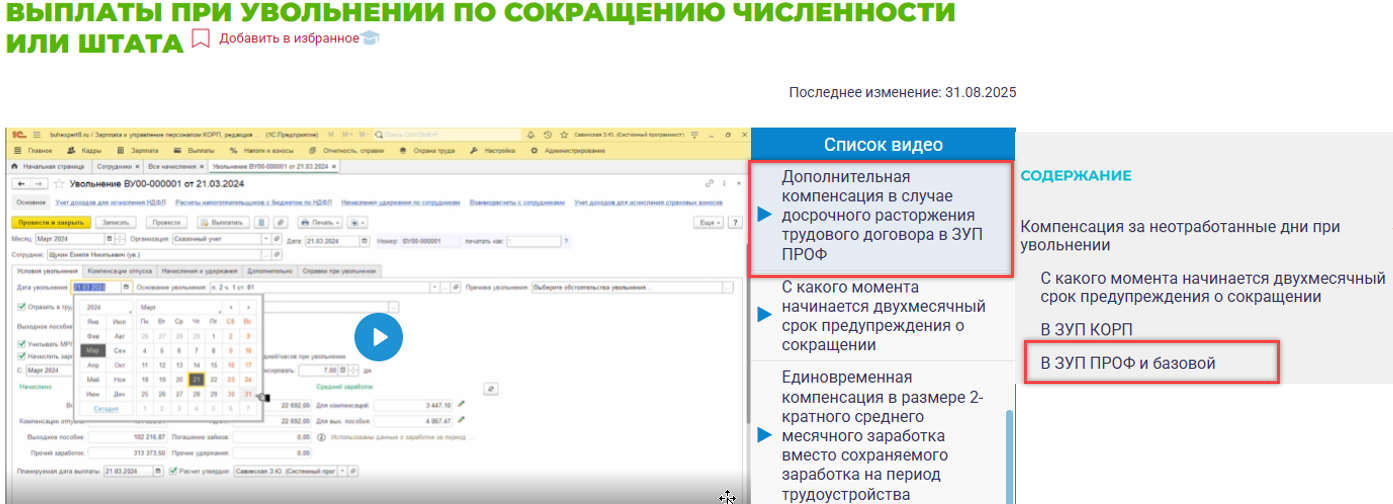Click pencil icon next to 'Для вых. пособия' value
This screenshot has width=1393, height=504.
(x=462, y=421)
